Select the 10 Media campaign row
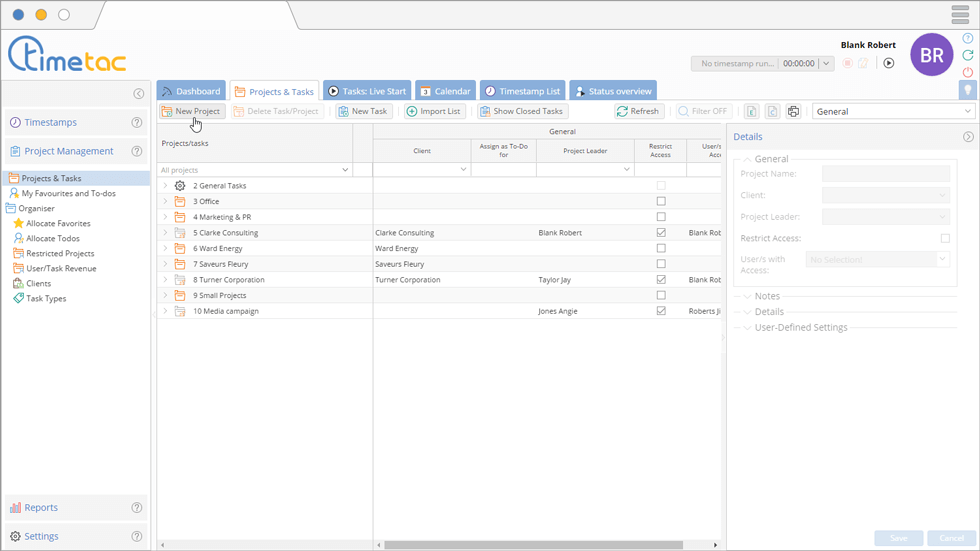 439,310
